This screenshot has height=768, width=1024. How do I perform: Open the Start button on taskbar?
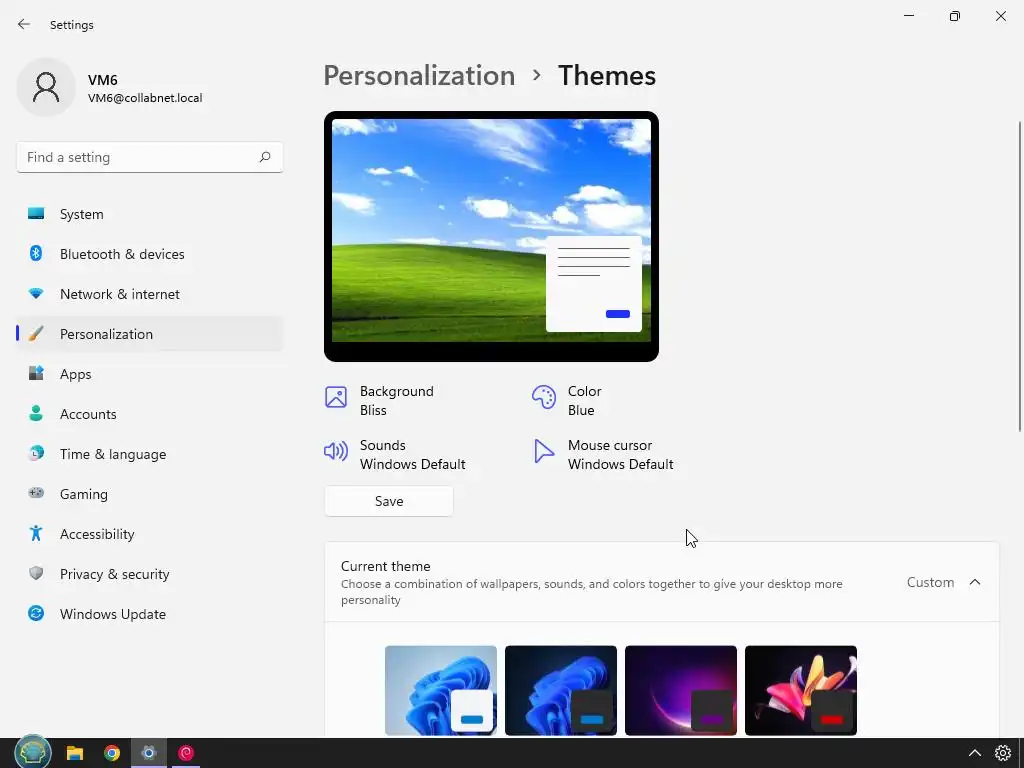click(33, 753)
